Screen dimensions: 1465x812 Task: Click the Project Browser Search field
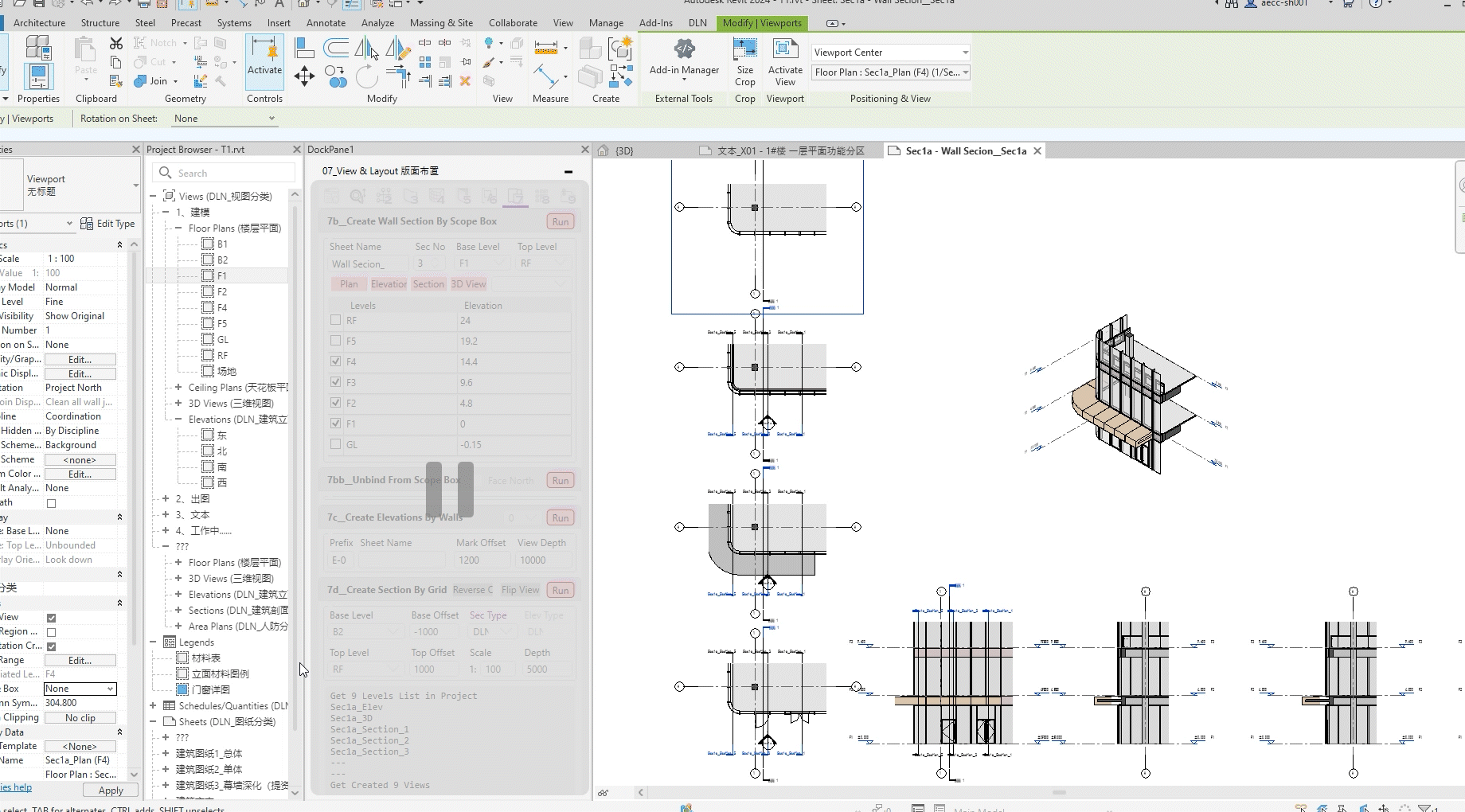(x=225, y=173)
